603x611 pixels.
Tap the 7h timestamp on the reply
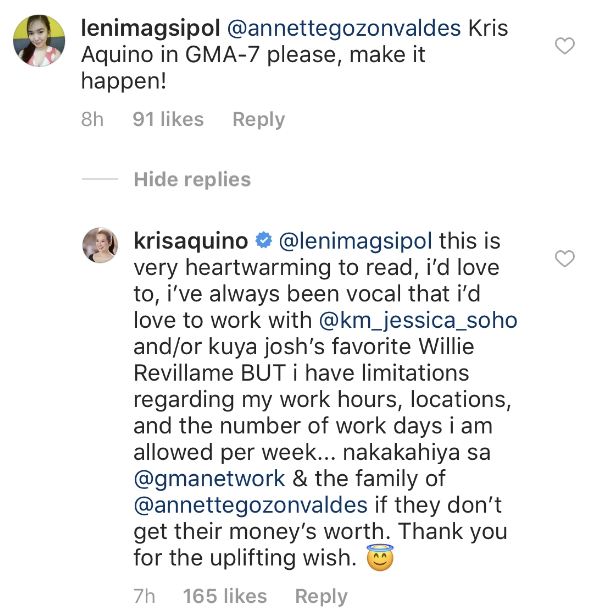click(144, 596)
